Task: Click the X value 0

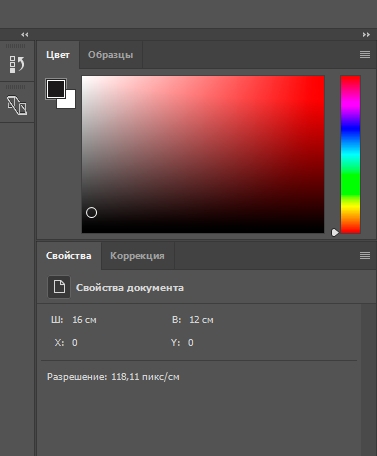Action: pyautogui.click(x=75, y=343)
